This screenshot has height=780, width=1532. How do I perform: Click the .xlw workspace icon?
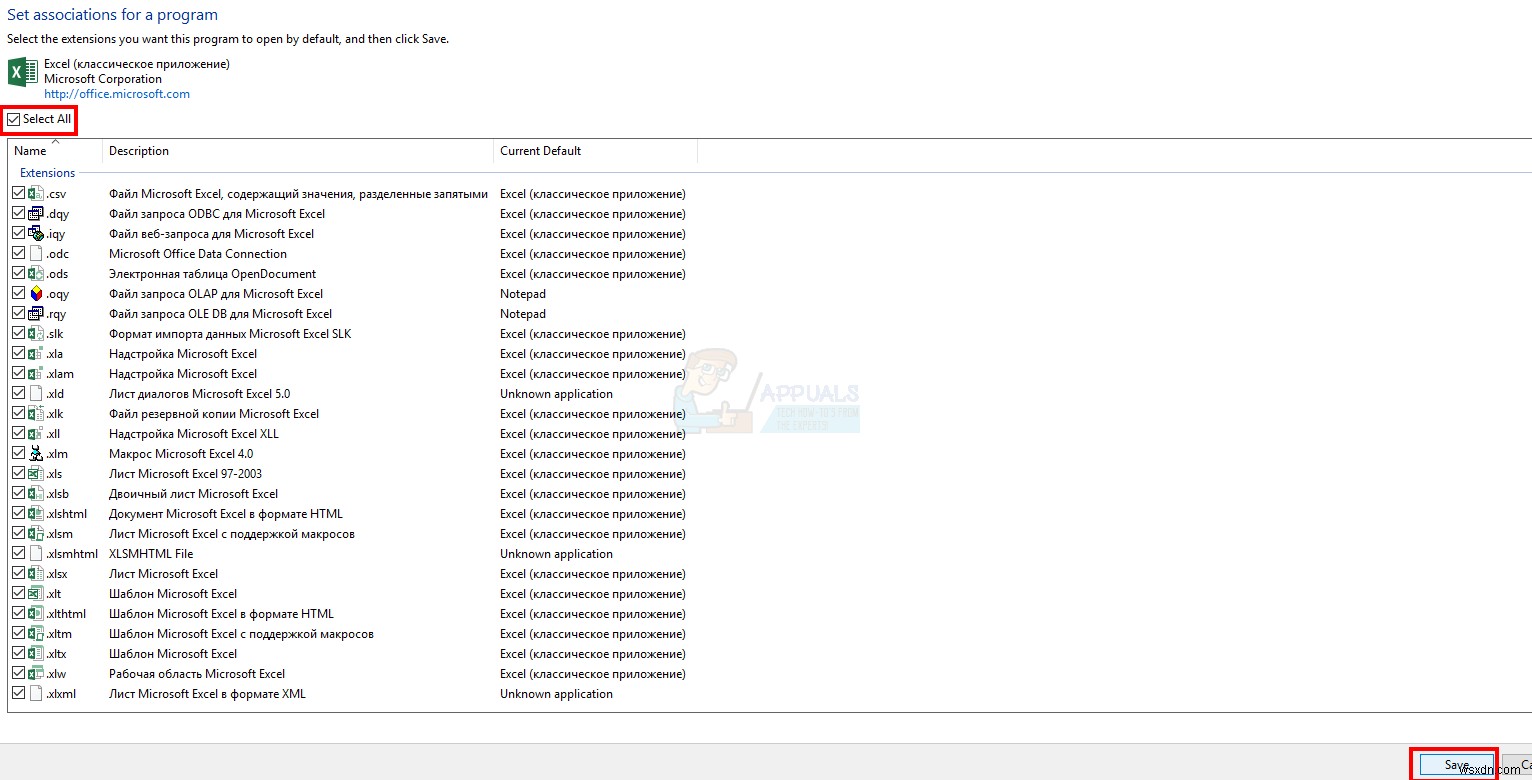[x=36, y=674]
